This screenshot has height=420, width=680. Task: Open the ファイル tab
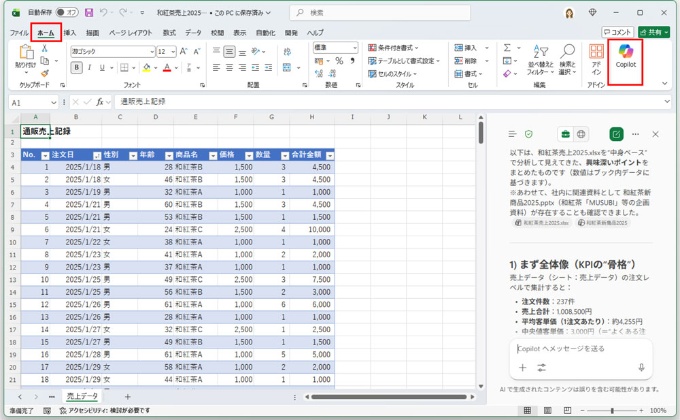coord(19,33)
